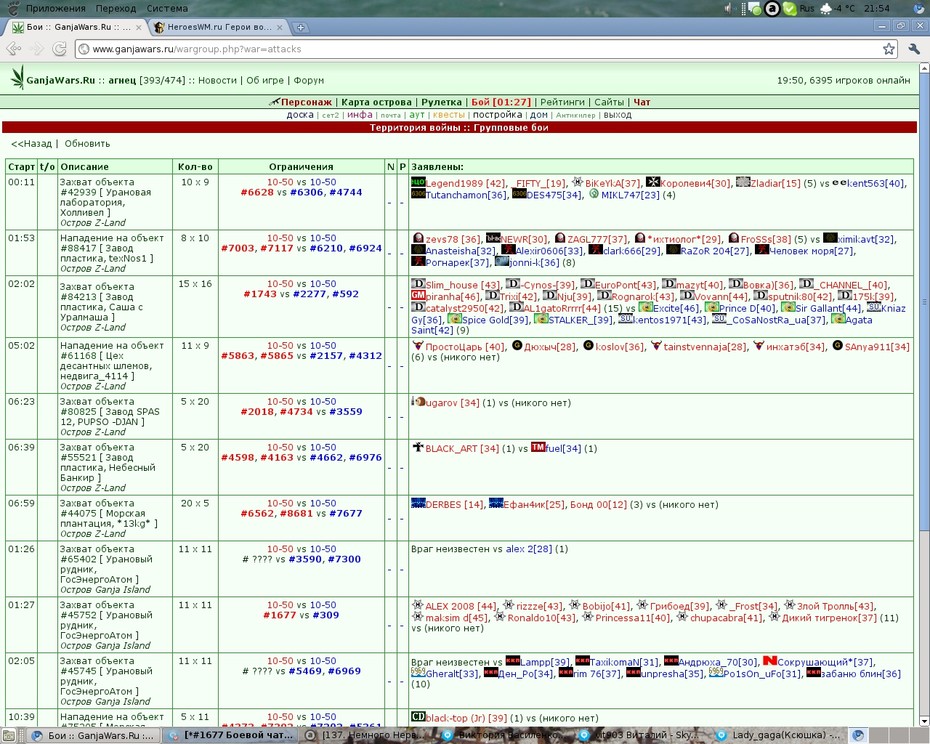This screenshot has height=744, width=930.
Task: Open the Новости link in the header
Action: pos(217,80)
